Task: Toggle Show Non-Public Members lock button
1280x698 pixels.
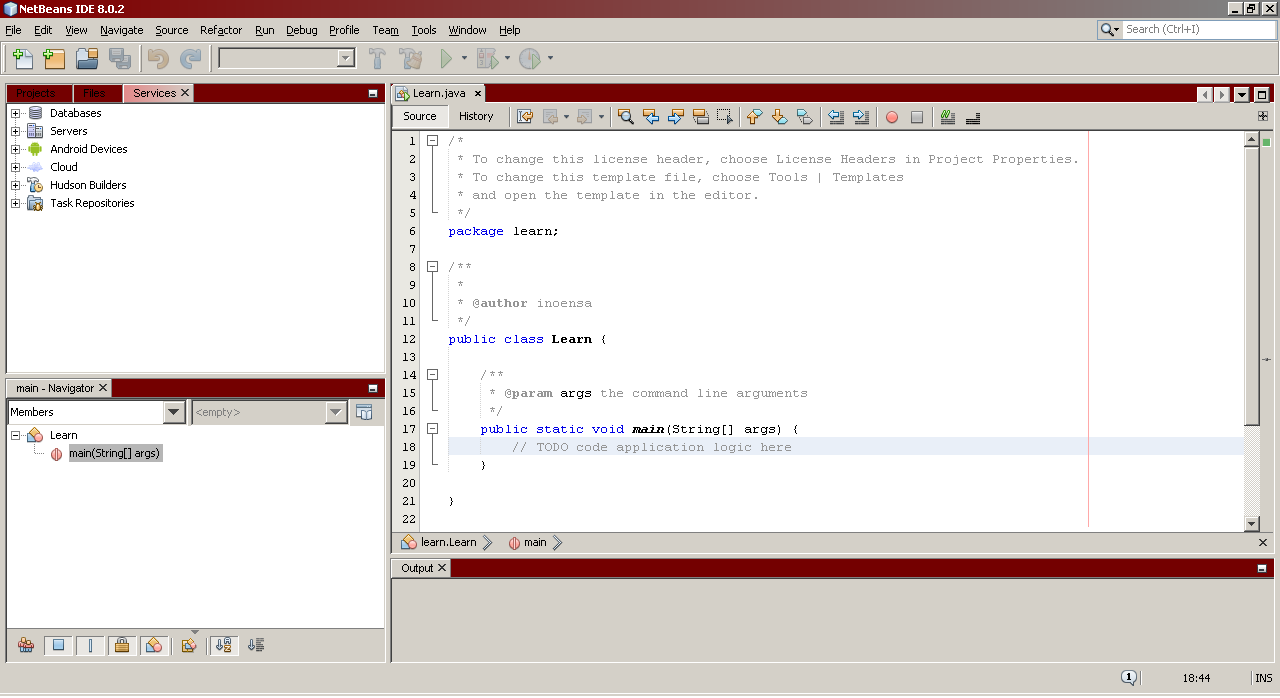Action: (x=122, y=645)
